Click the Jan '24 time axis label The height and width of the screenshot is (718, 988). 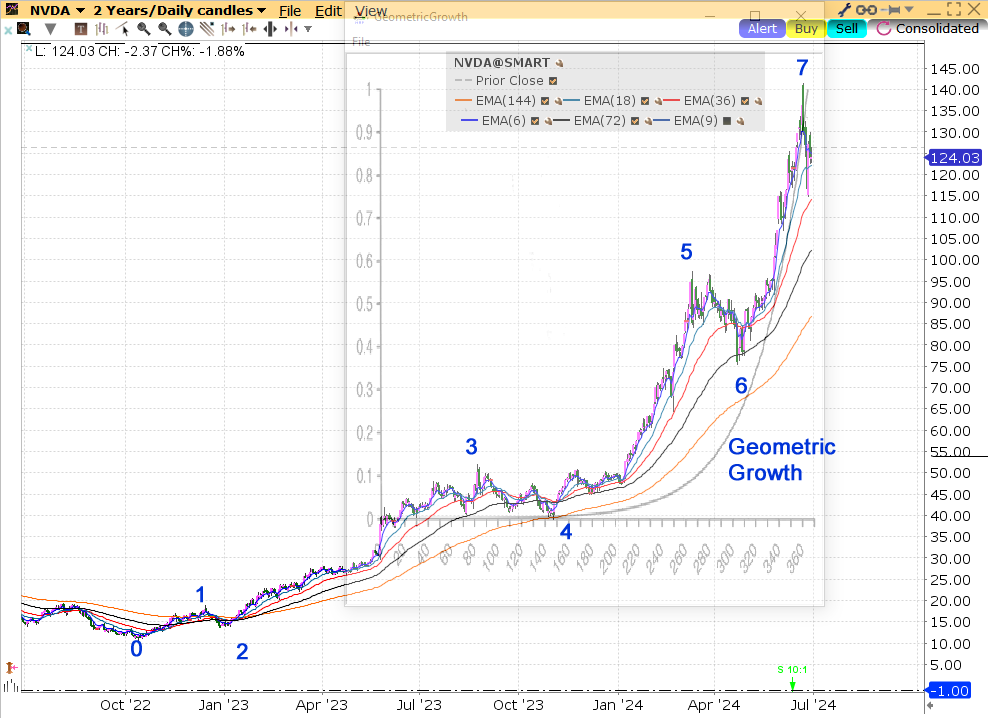pyautogui.click(x=618, y=705)
